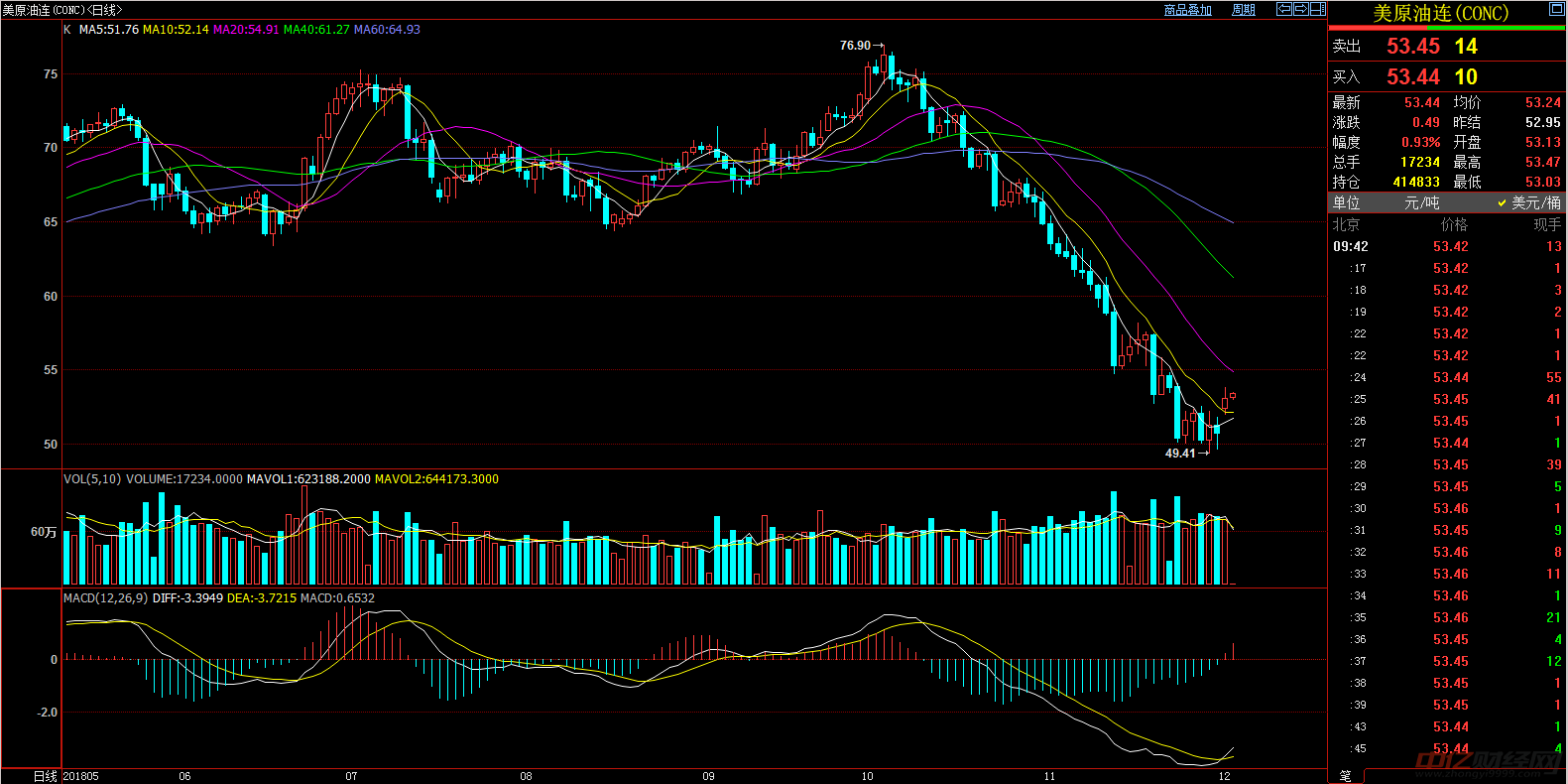1568x784 pixels.
Task: Click the 49.41 low price marker
Action: coord(1180,454)
